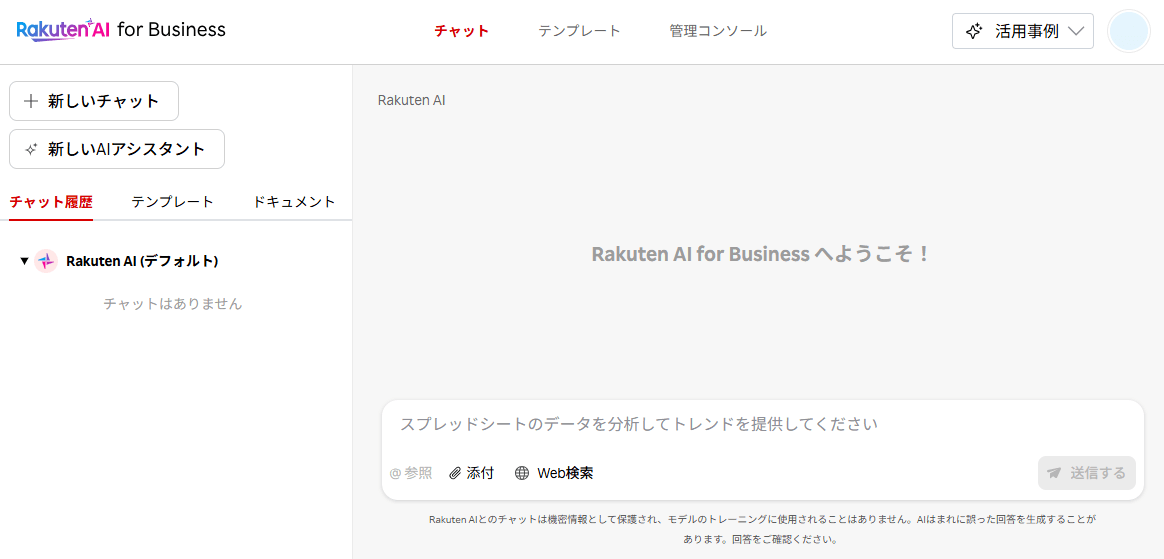Click the sparkle icon in 活用事例 button
Screen dimensions: 1164x559
coord(973,32)
